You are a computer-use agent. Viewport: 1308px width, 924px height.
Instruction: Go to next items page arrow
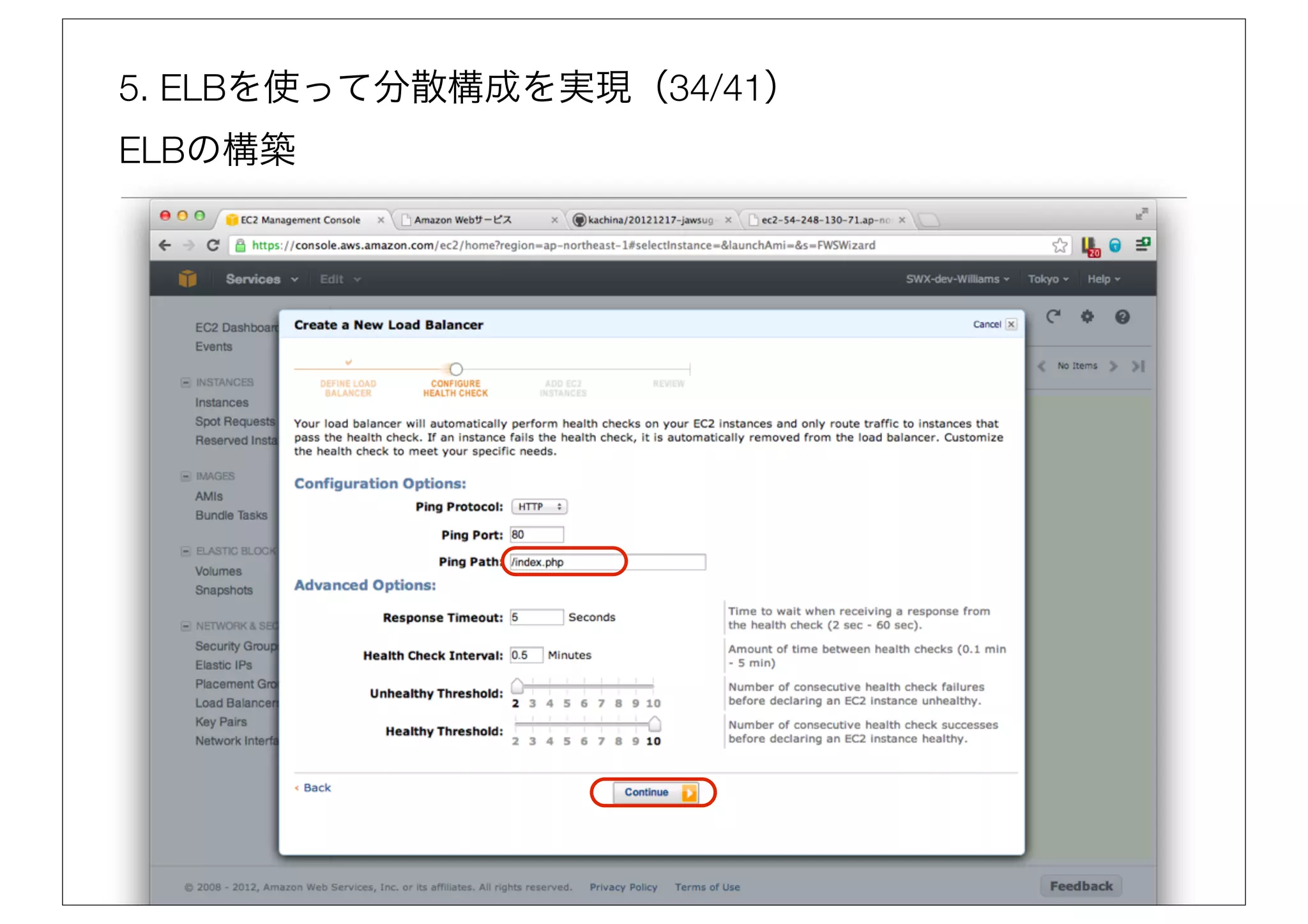[1113, 366]
